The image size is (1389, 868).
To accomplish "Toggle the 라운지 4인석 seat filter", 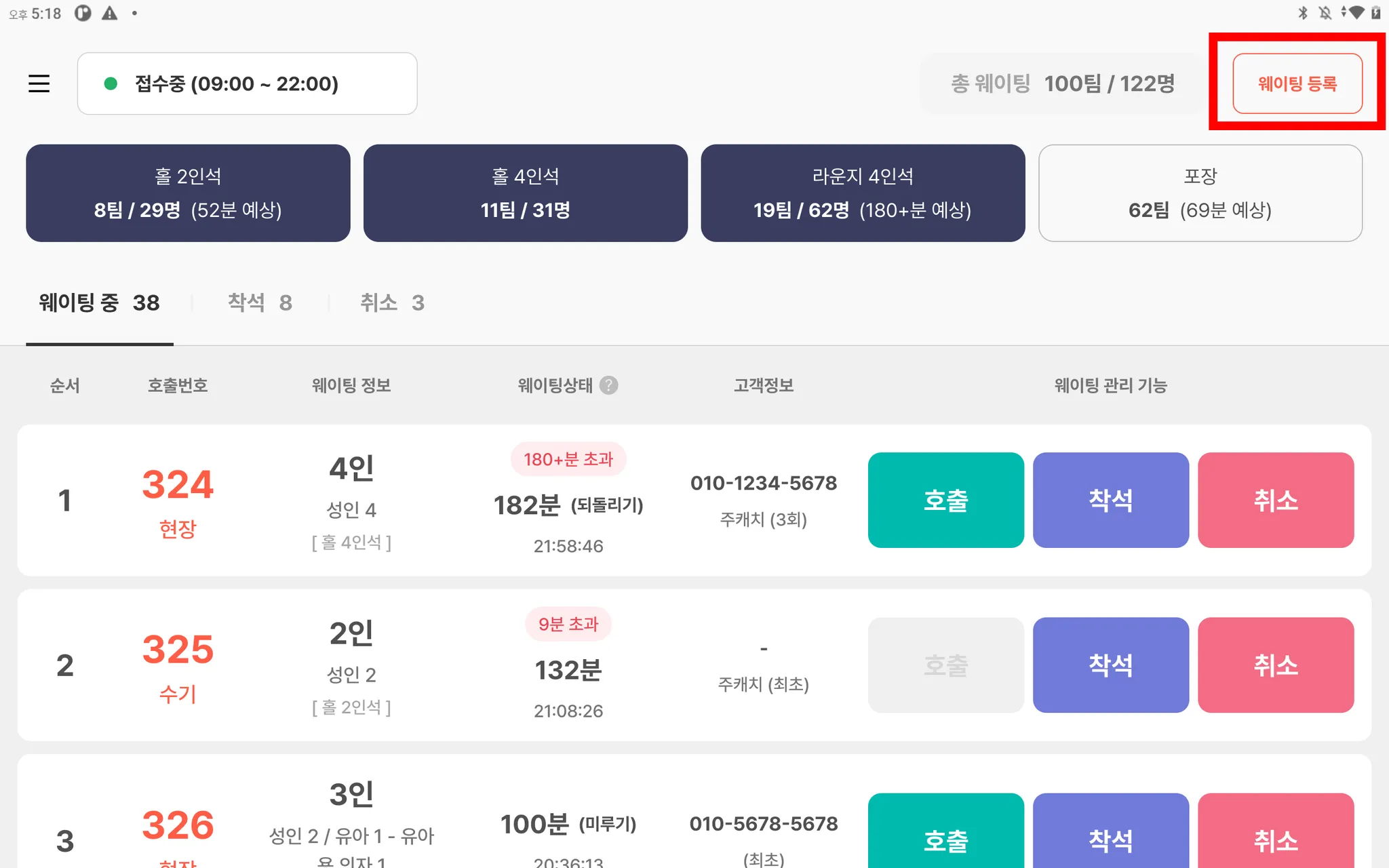I will (x=862, y=193).
